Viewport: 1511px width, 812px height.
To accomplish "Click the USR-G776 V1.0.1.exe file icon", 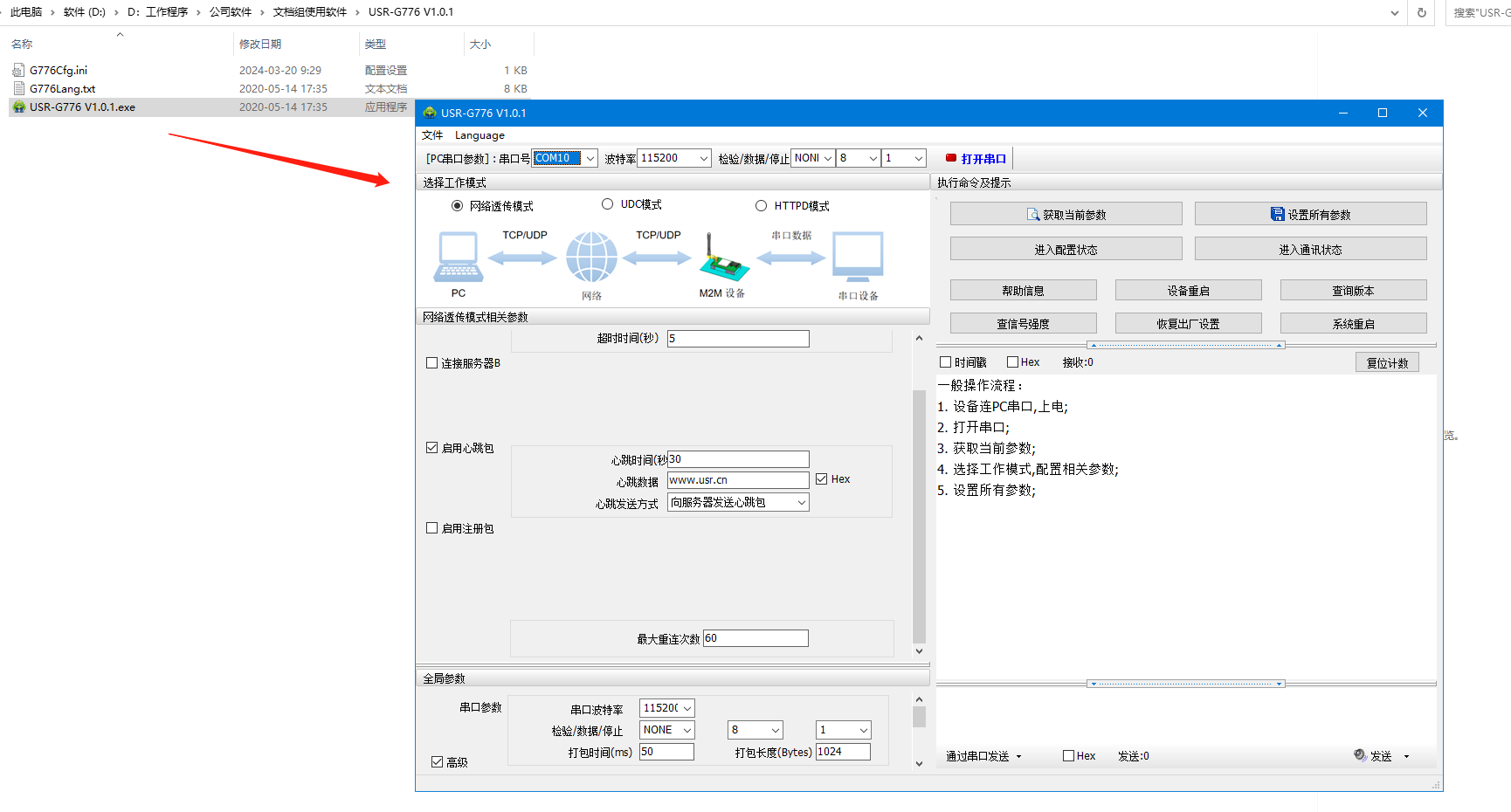I will click(x=19, y=107).
